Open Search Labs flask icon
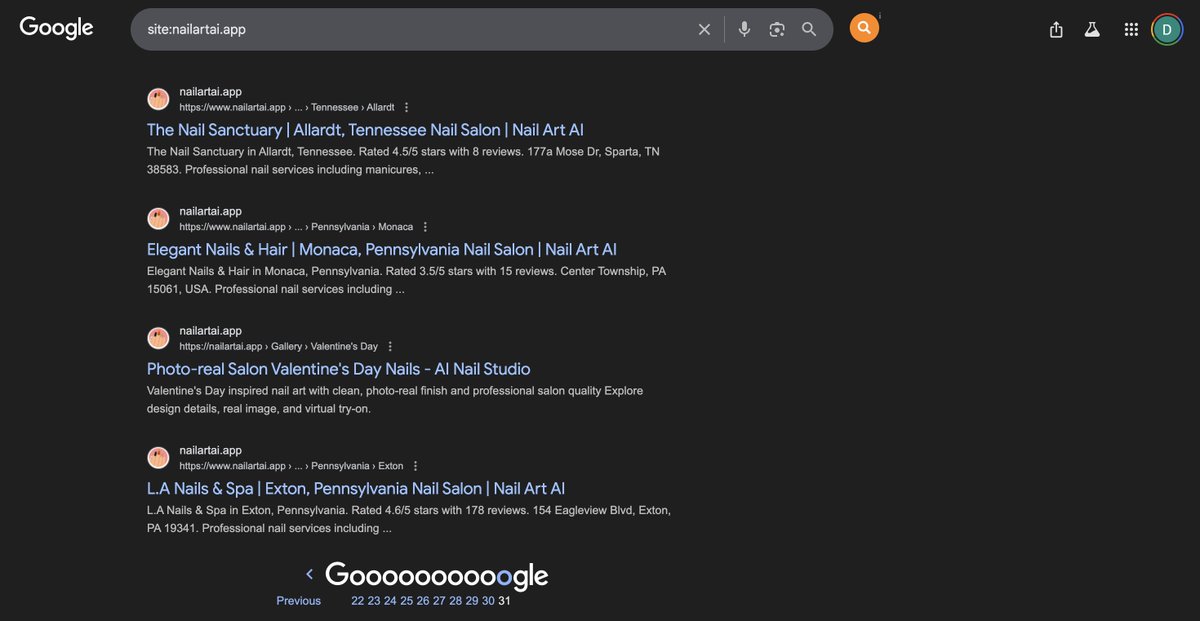 [x=1092, y=30]
